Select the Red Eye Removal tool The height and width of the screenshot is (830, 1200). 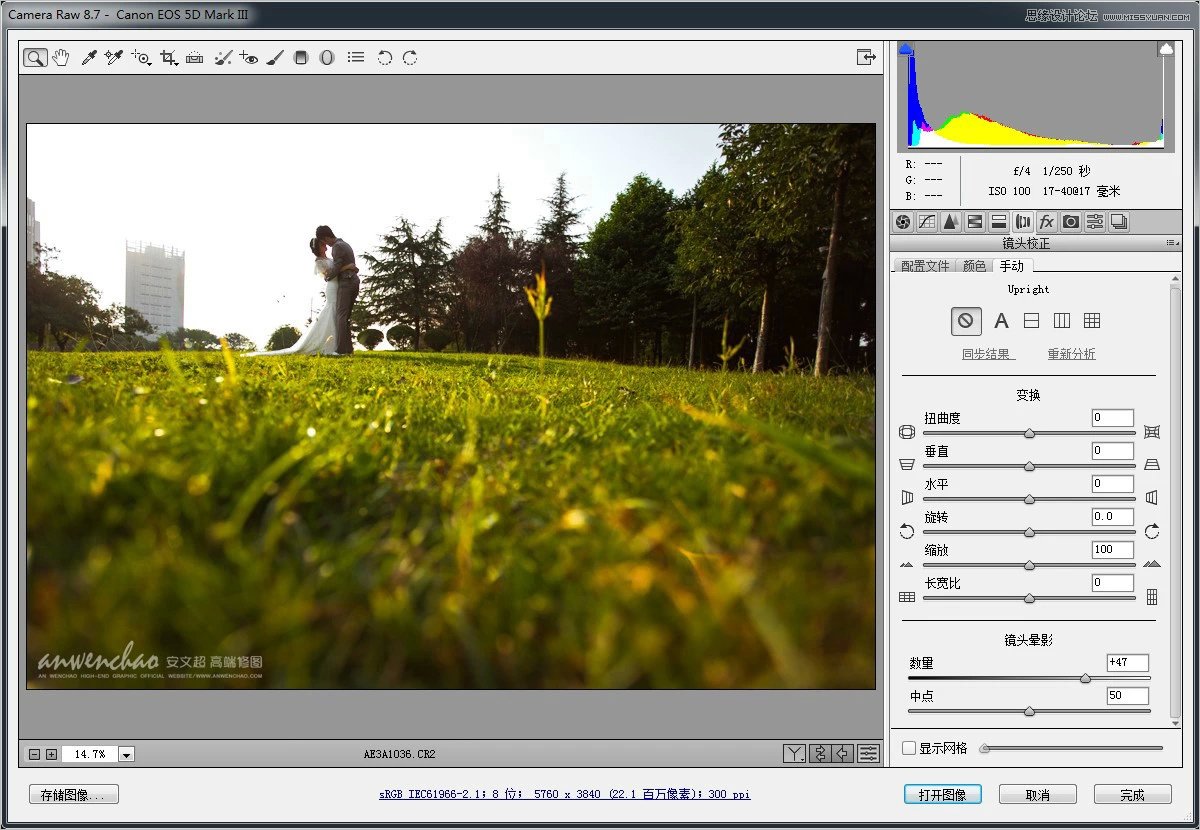[249, 58]
